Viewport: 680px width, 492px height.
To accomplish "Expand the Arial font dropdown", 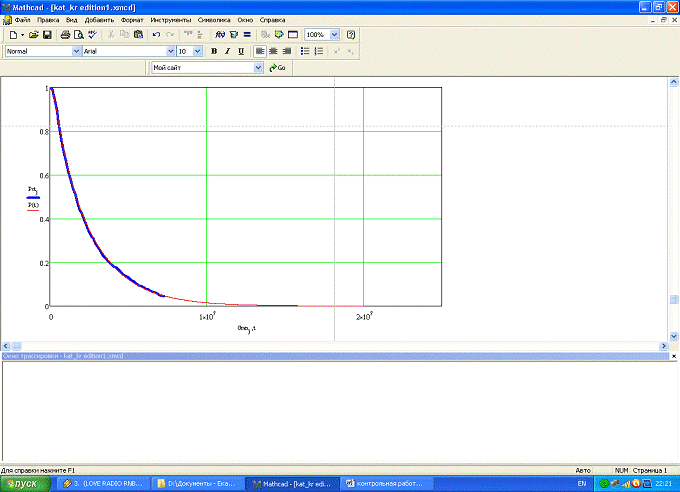I will 169,51.
